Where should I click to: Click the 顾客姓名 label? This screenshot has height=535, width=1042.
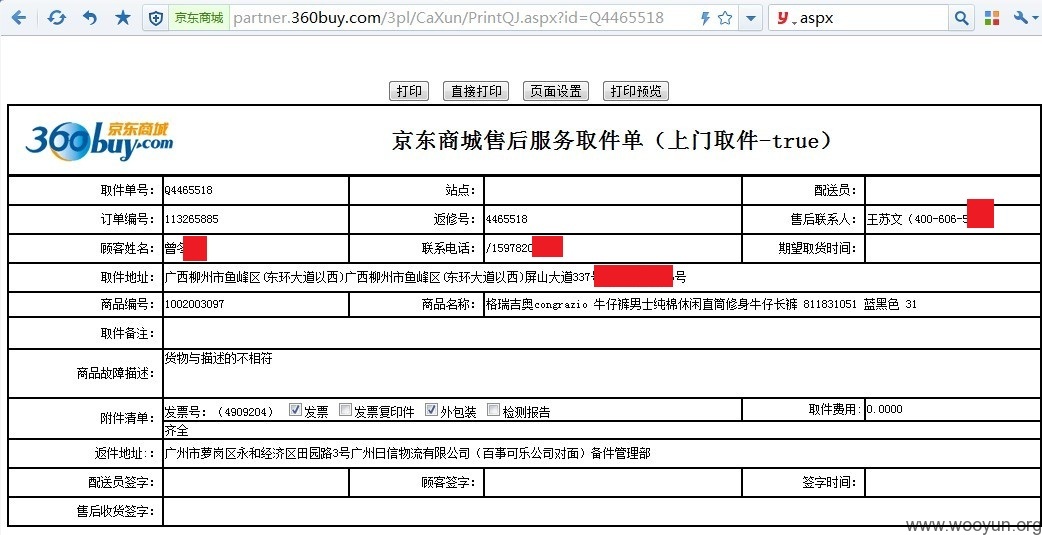(x=128, y=249)
